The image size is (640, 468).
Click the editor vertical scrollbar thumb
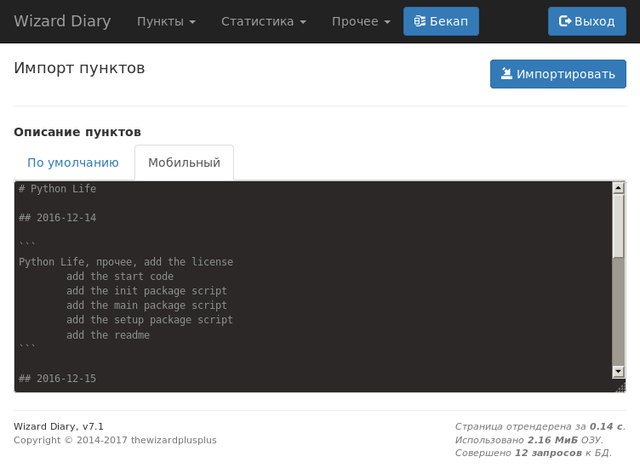point(618,226)
